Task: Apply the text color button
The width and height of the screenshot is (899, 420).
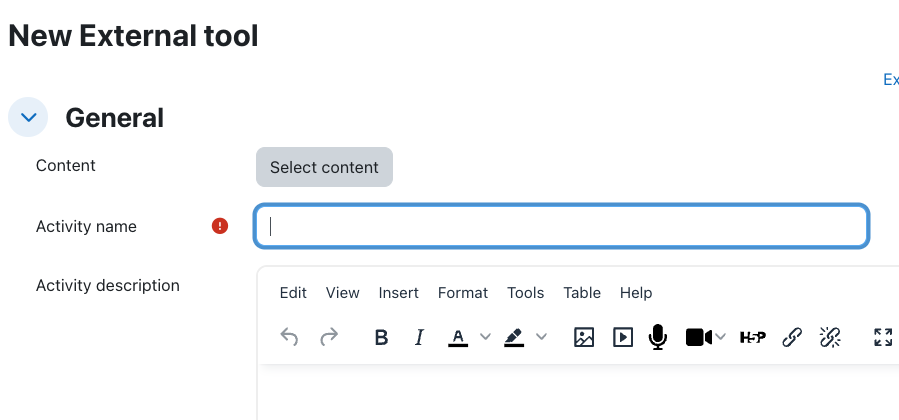Action: click(x=458, y=337)
